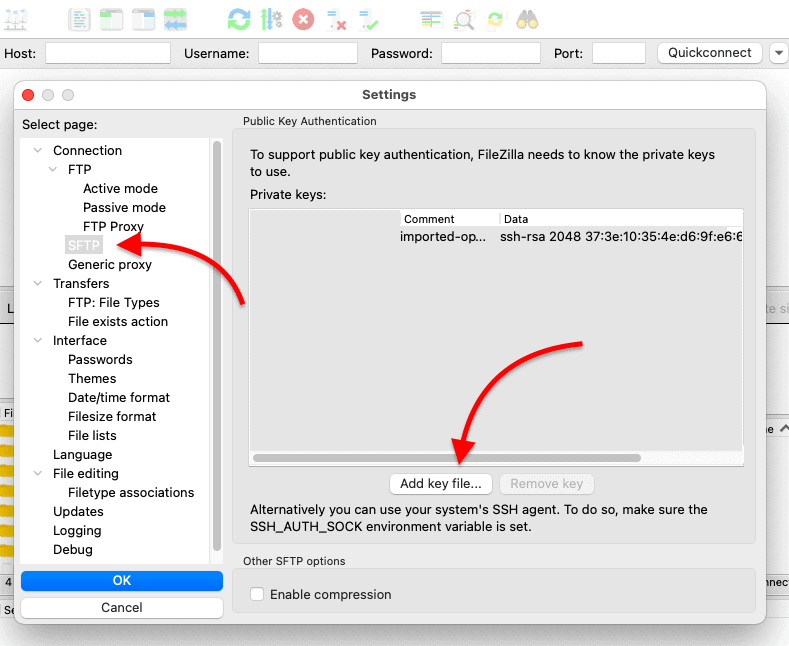The width and height of the screenshot is (789, 646).
Task: Collapse the Connection tree node
Action: 38,150
